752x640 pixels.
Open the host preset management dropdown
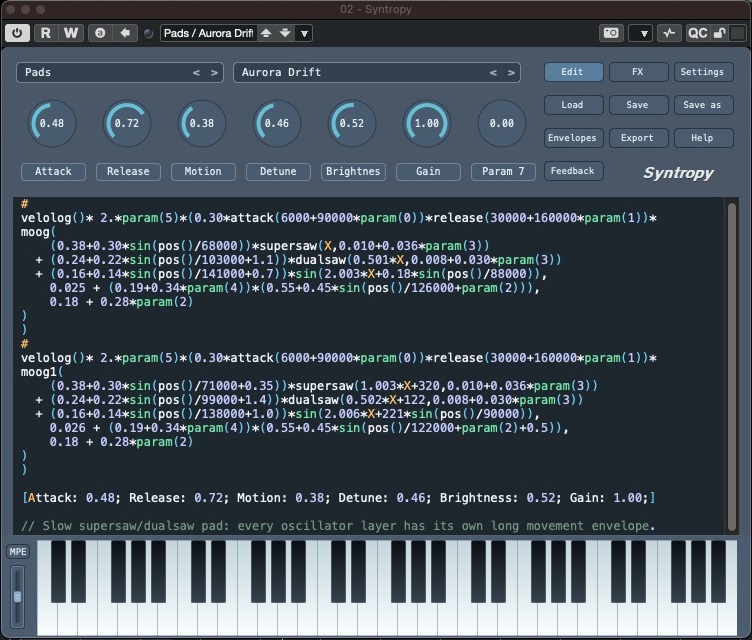(304, 34)
